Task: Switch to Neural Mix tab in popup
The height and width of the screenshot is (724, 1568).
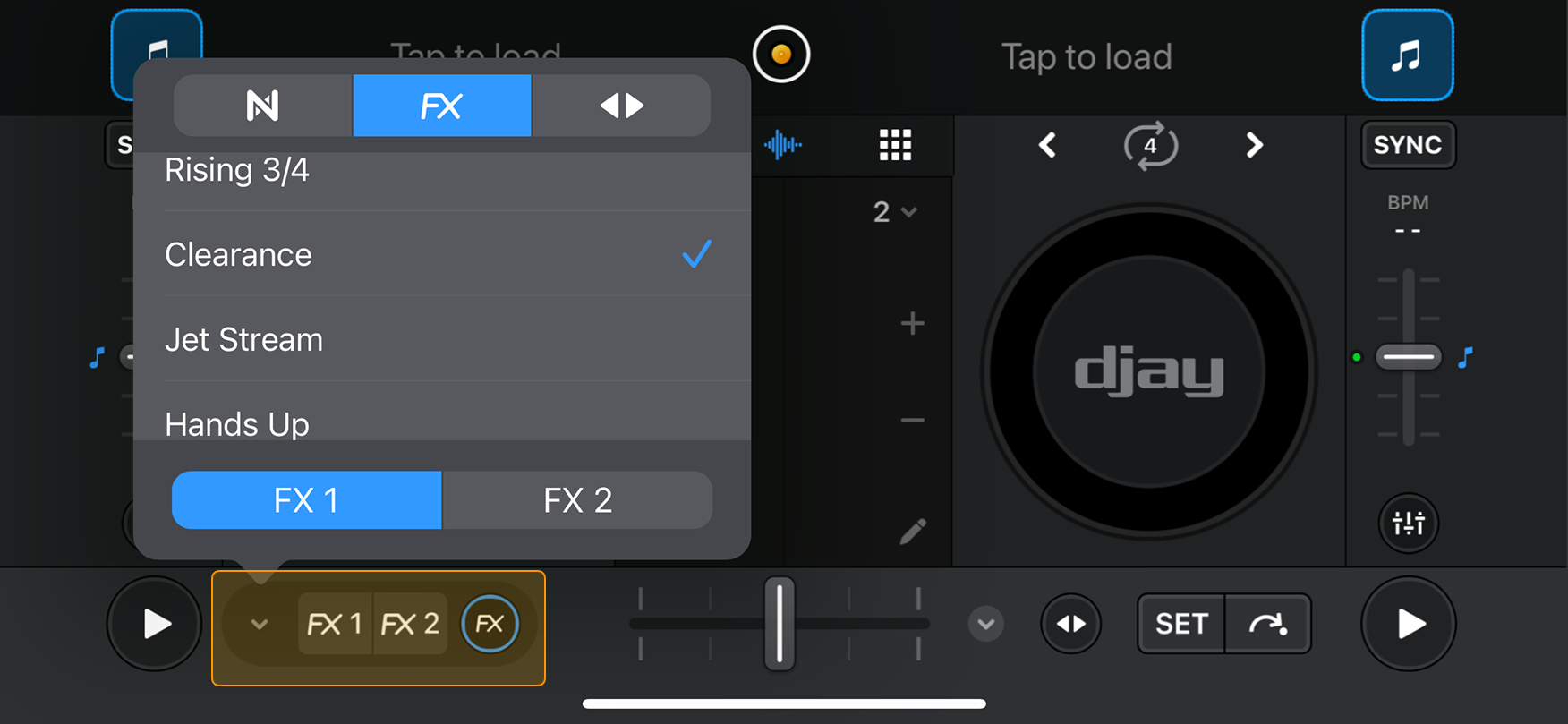Action: point(263,106)
